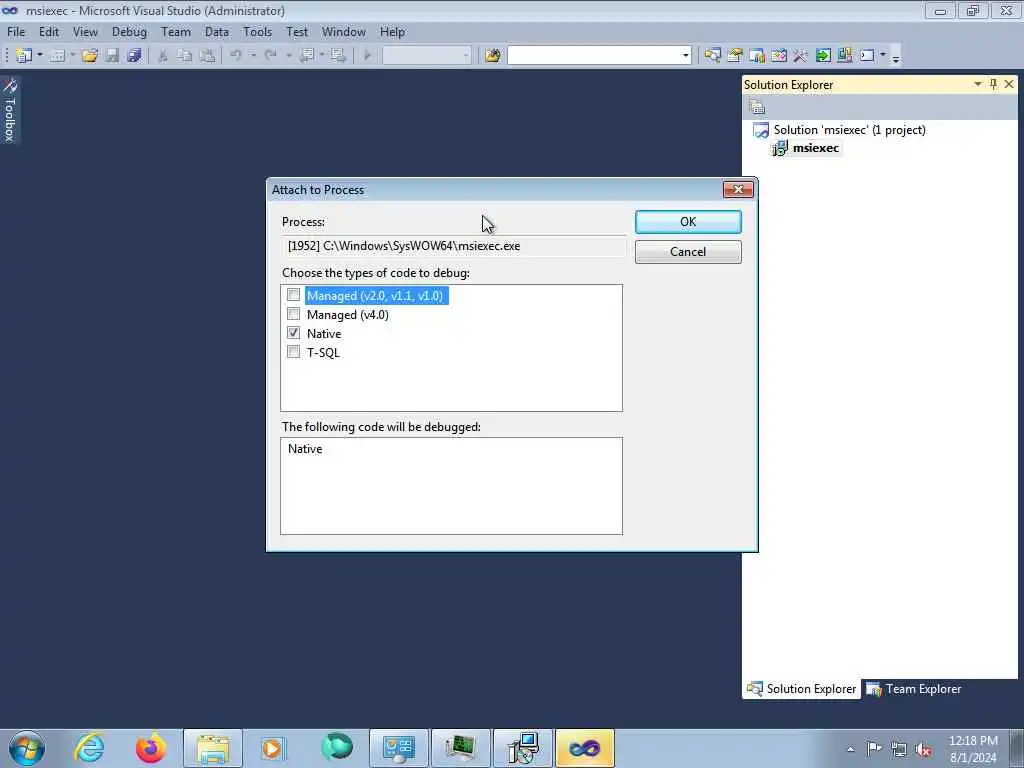Open the Test menu

(296, 32)
